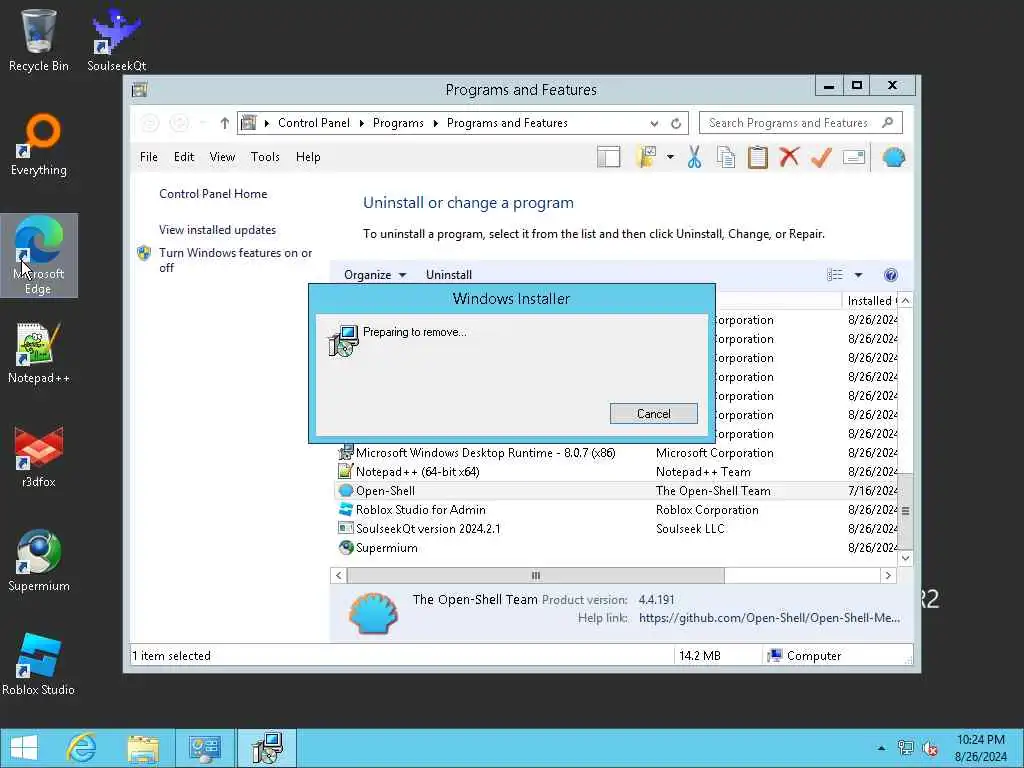Image resolution: width=1024 pixels, height=768 pixels.
Task: Toggle the navigation pane toolbar icon
Action: pos(609,157)
